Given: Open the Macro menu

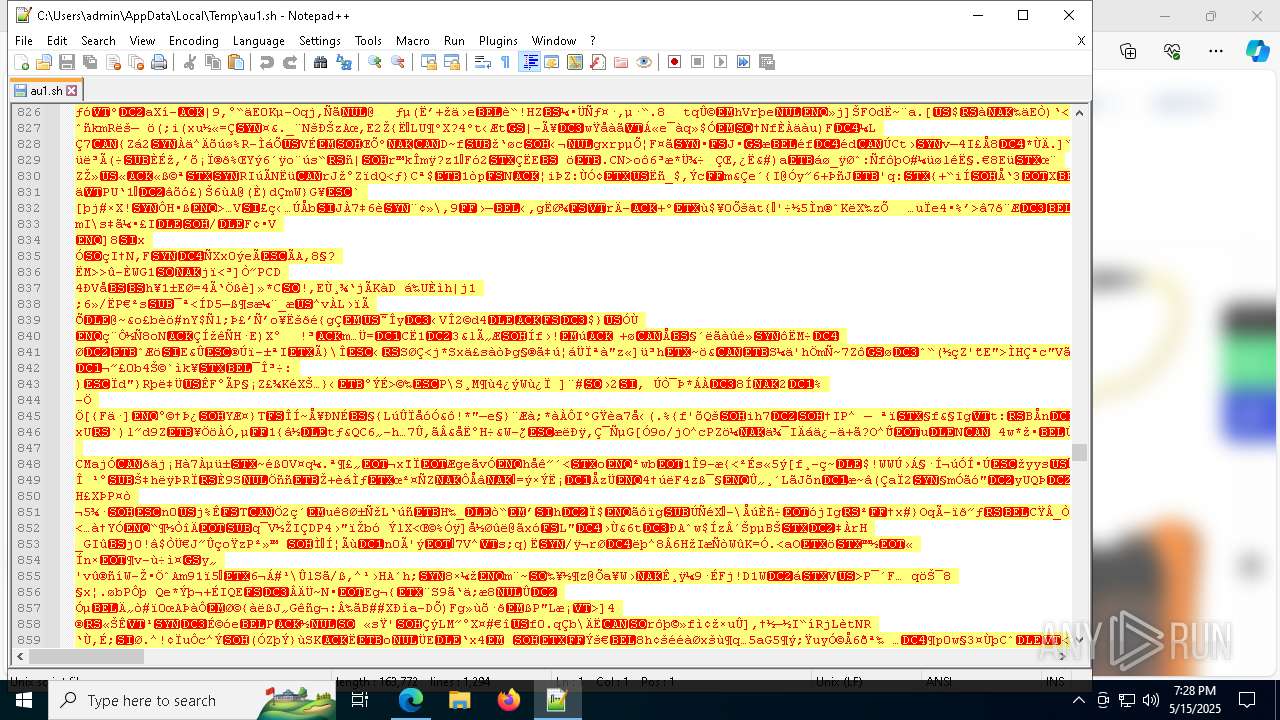Looking at the screenshot, I should point(413,41).
